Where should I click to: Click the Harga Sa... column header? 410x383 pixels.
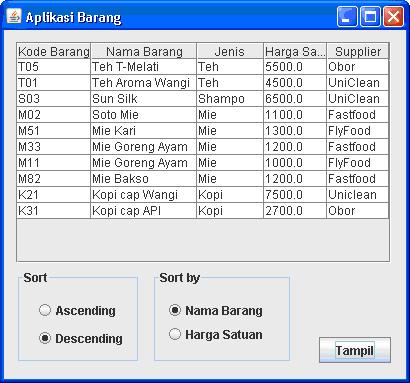pos(295,51)
